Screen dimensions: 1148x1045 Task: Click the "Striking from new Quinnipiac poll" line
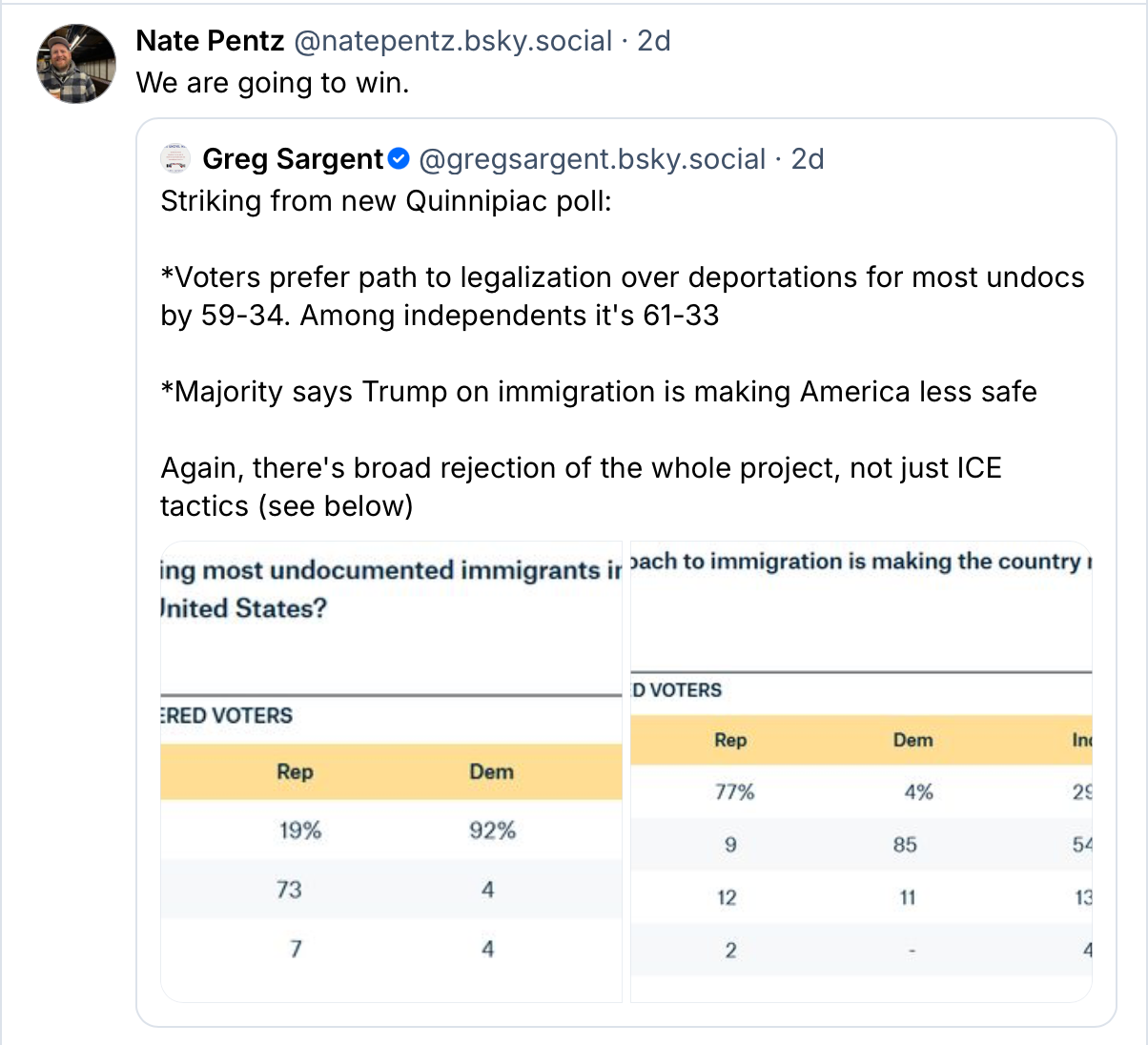click(x=385, y=201)
